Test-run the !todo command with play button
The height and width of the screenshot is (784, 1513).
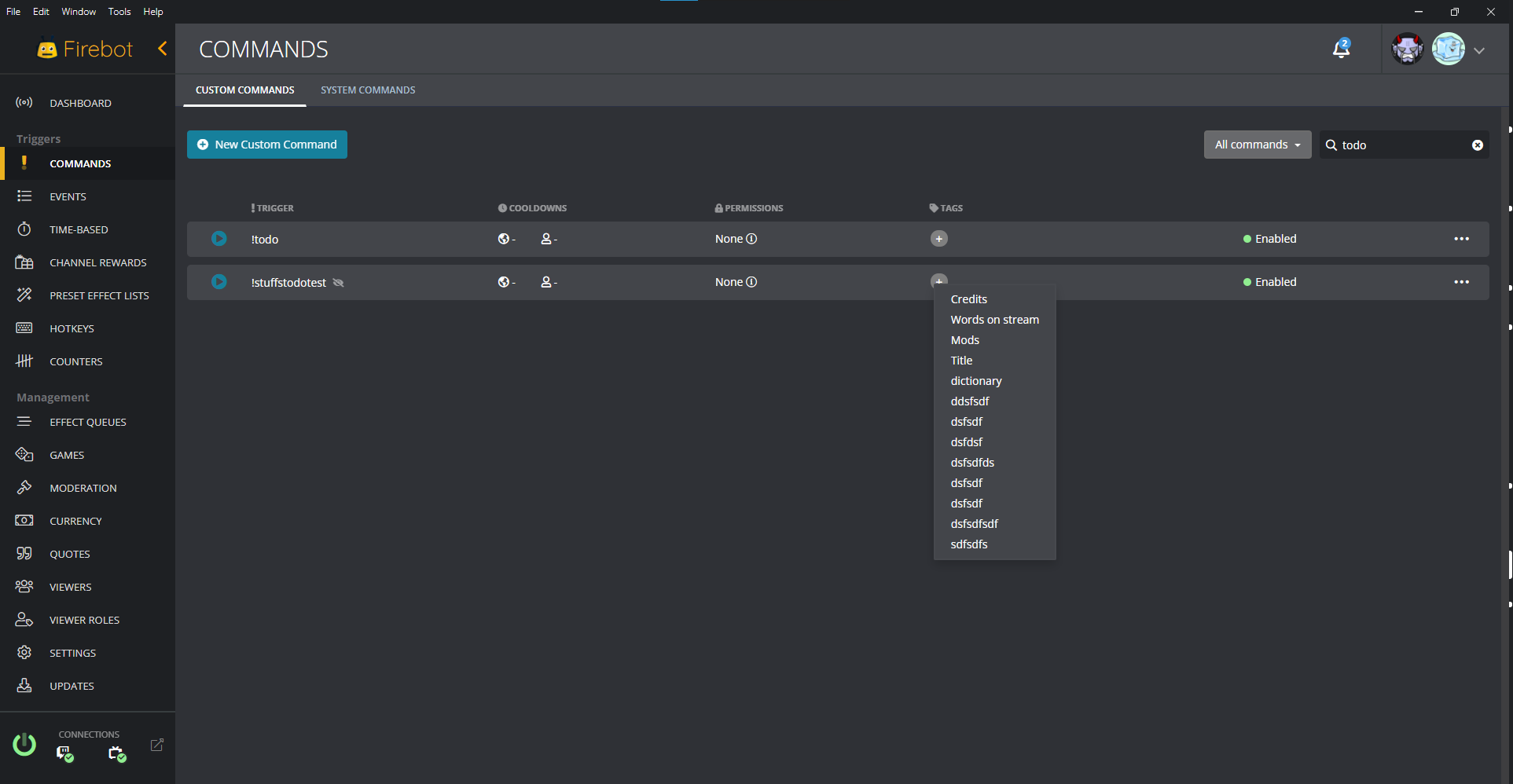(x=218, y=238)
